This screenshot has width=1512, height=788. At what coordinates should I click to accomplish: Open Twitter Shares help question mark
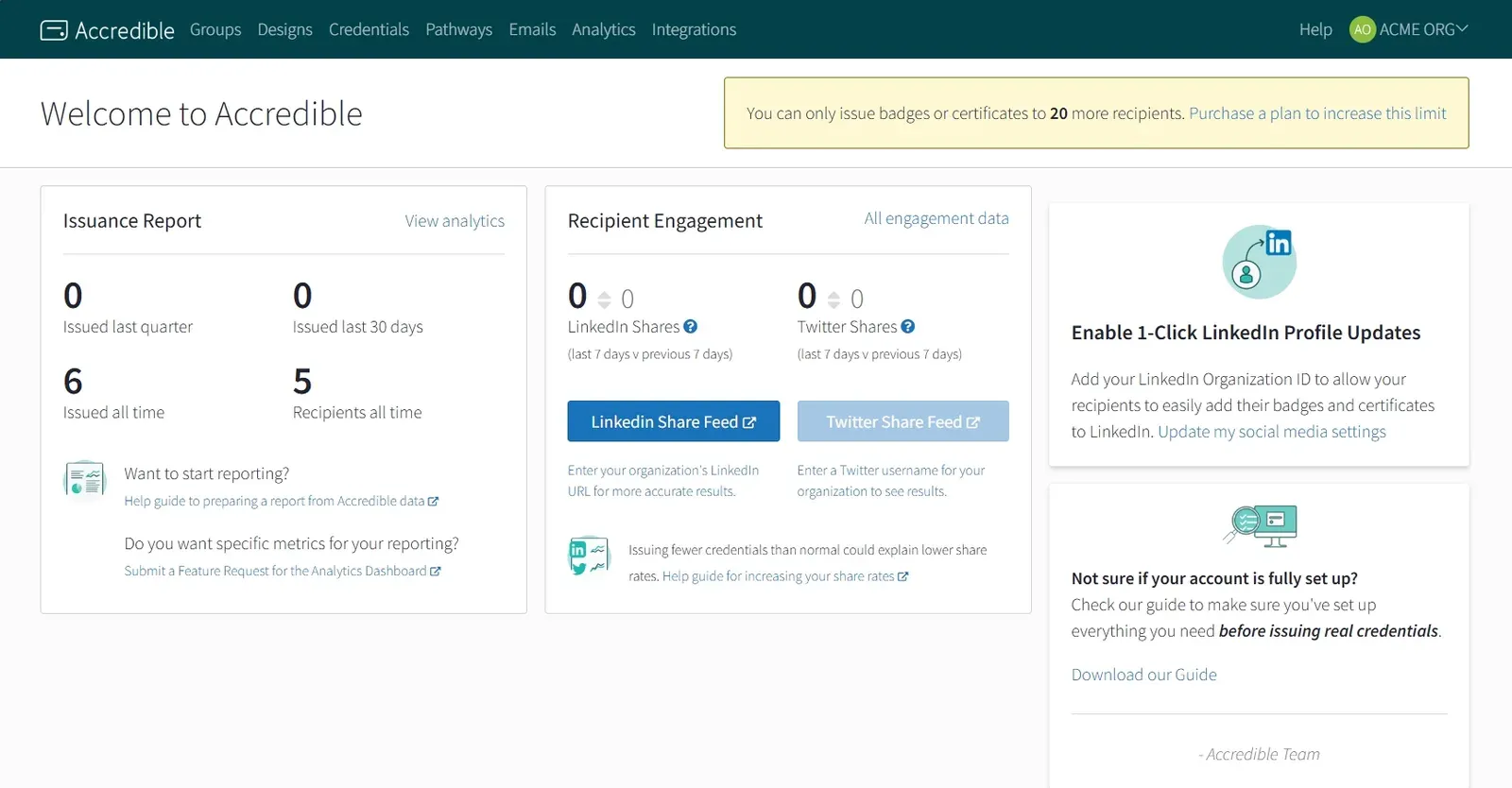point(908,327)
